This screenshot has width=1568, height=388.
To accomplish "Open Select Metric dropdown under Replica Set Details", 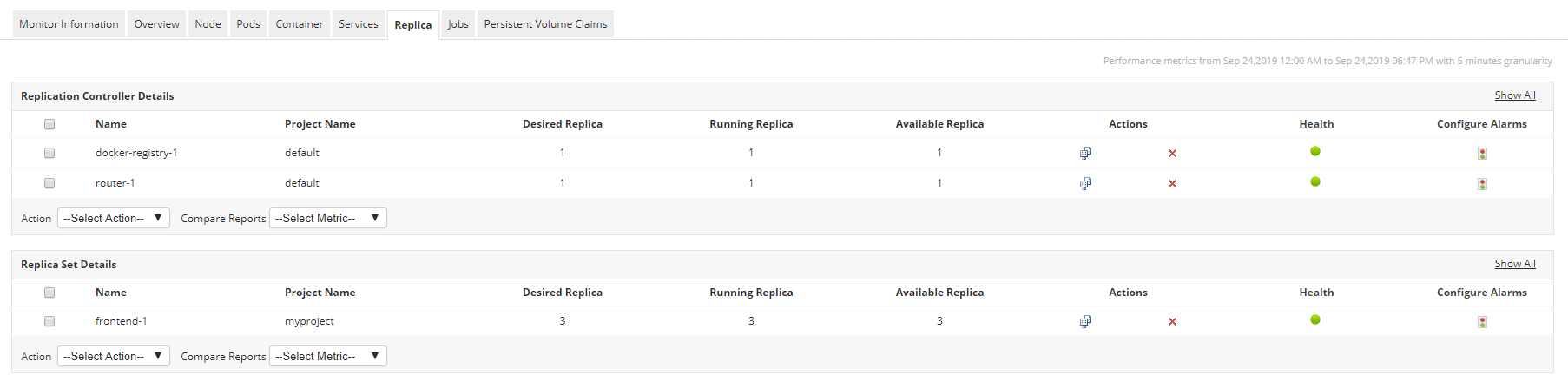I will click(327, 356).
